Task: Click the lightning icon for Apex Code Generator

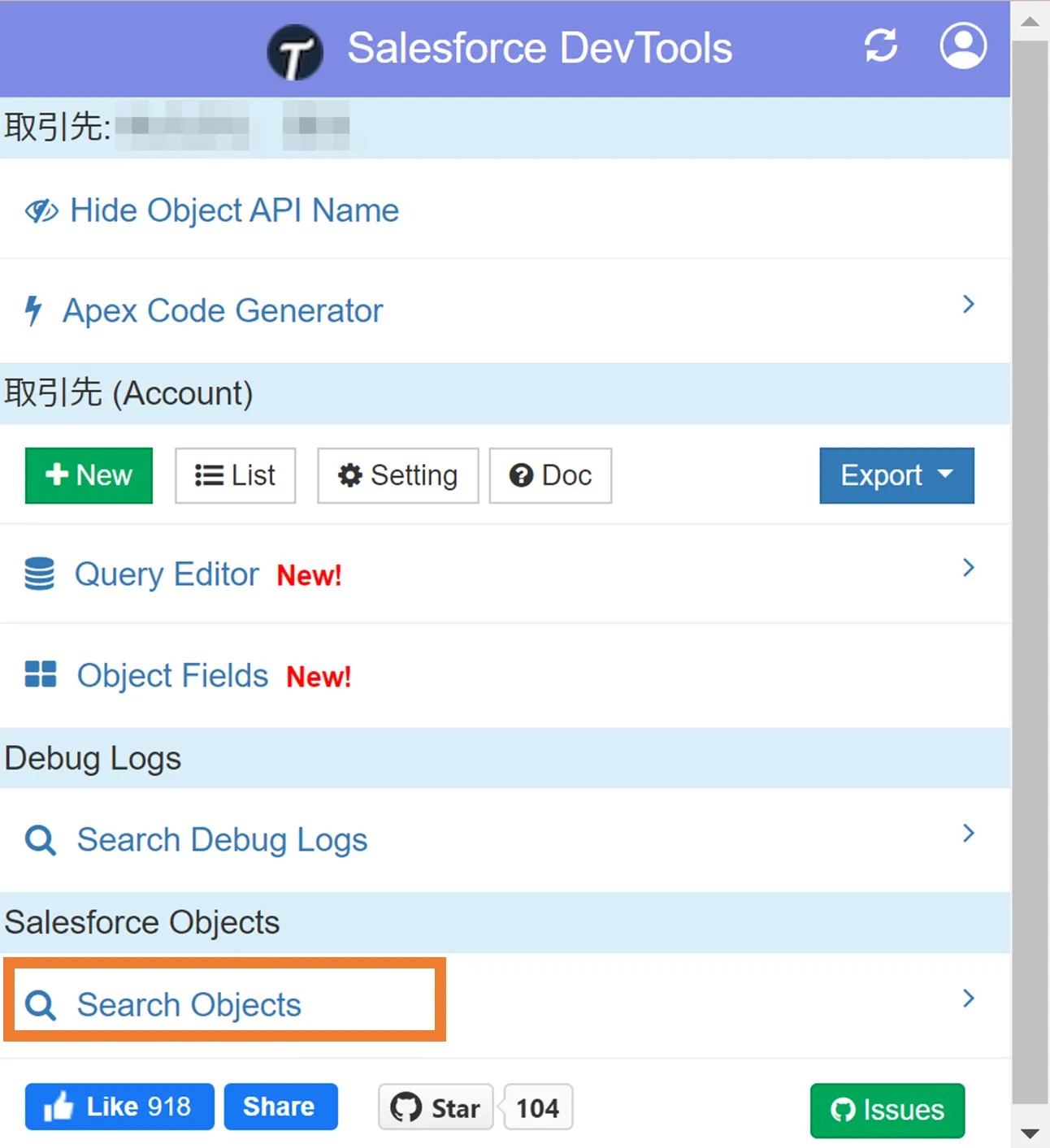Action: (33, 310)
